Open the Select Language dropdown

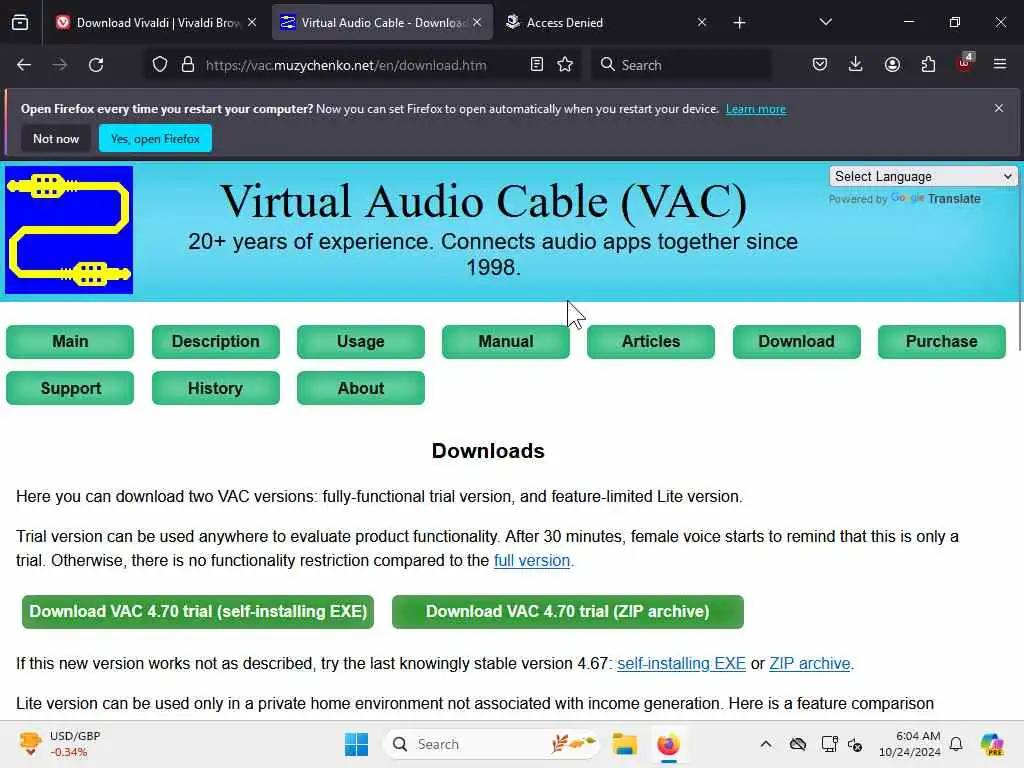pos(923,176)
